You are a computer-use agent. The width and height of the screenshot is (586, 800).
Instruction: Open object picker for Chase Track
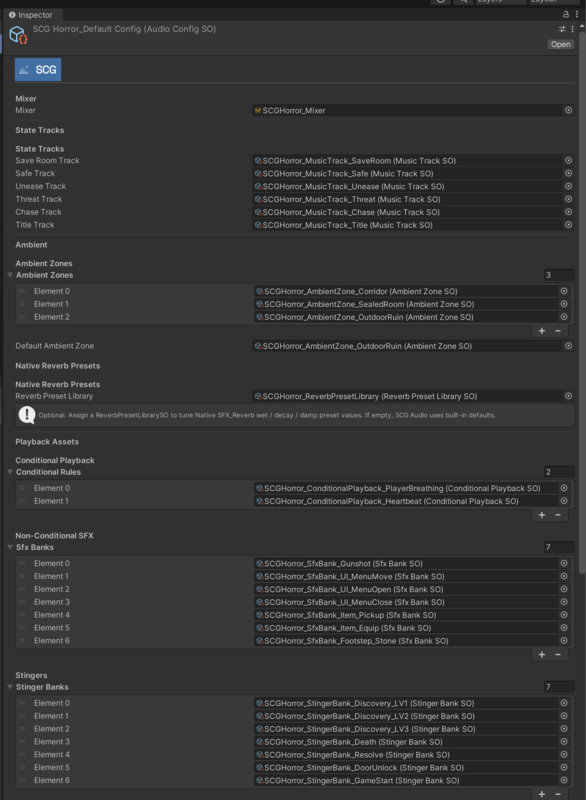pos(568,212)
